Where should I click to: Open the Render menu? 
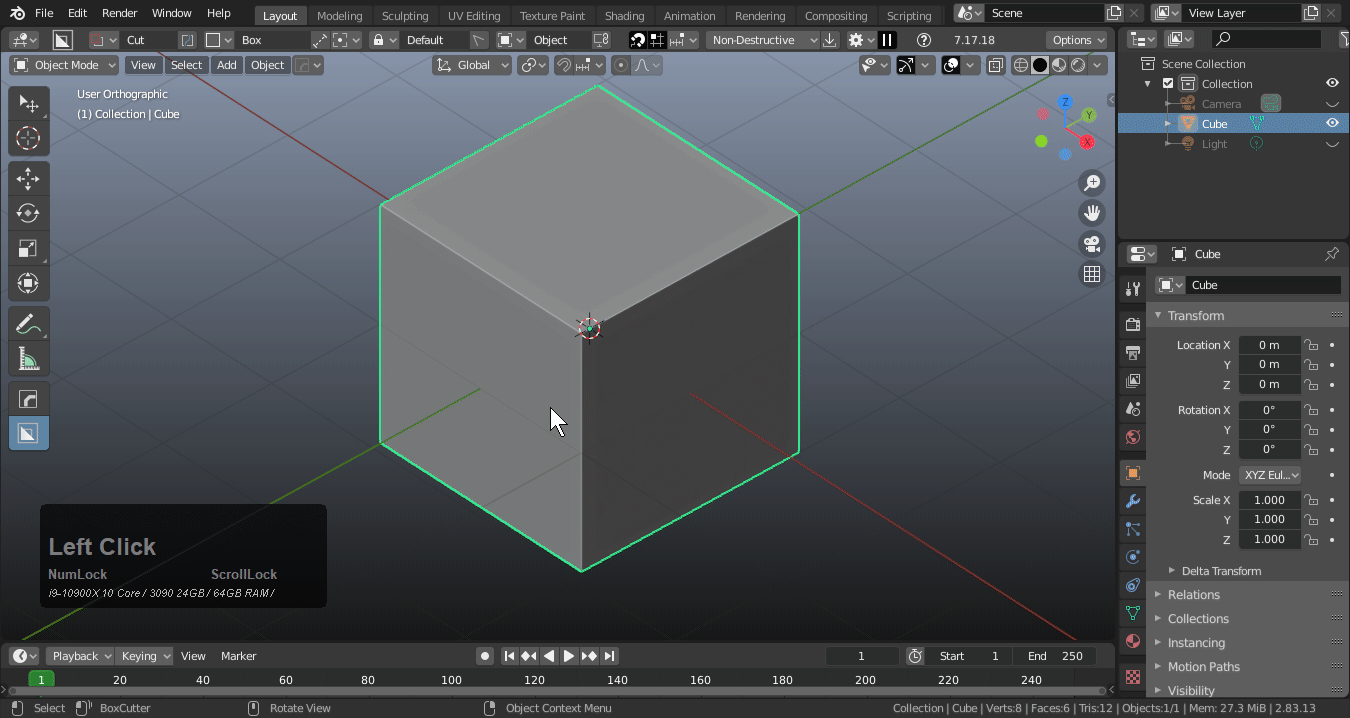click(120, 13)
